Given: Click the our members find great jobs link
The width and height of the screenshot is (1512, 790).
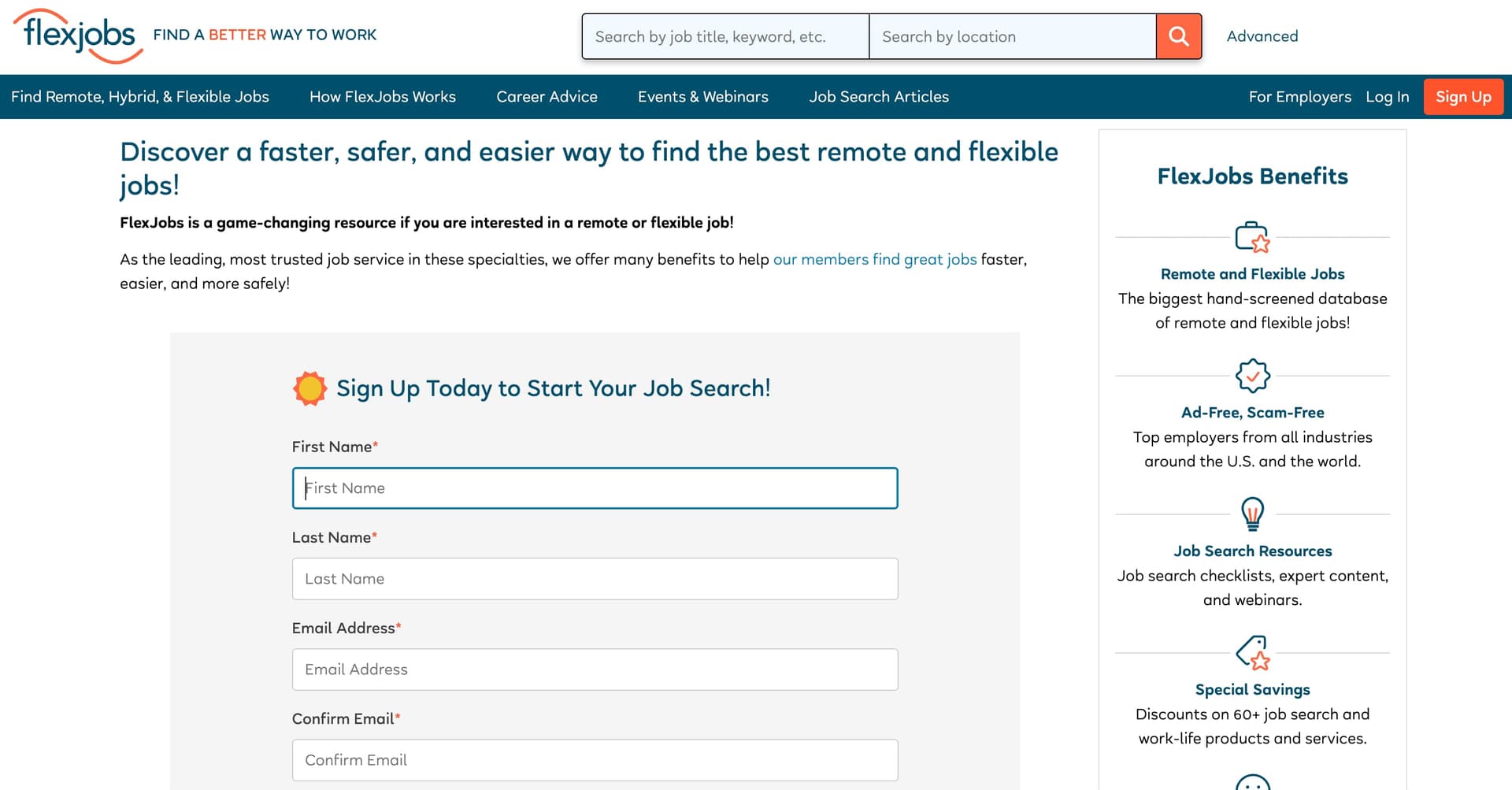Looking at the screenshot, I should 876,259.
